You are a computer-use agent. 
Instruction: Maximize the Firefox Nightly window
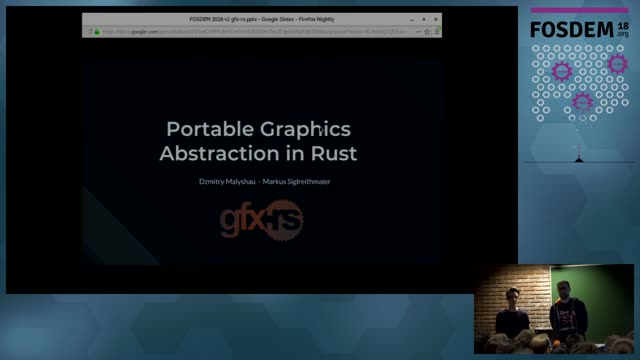point(424,19)
